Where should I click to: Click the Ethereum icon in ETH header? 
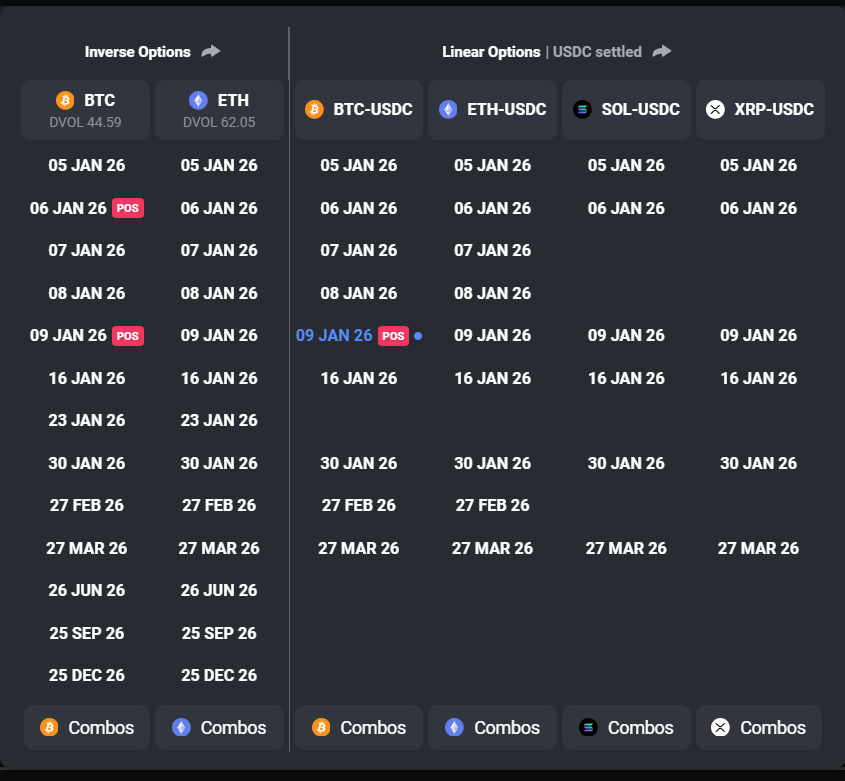(x=198, y=100)
